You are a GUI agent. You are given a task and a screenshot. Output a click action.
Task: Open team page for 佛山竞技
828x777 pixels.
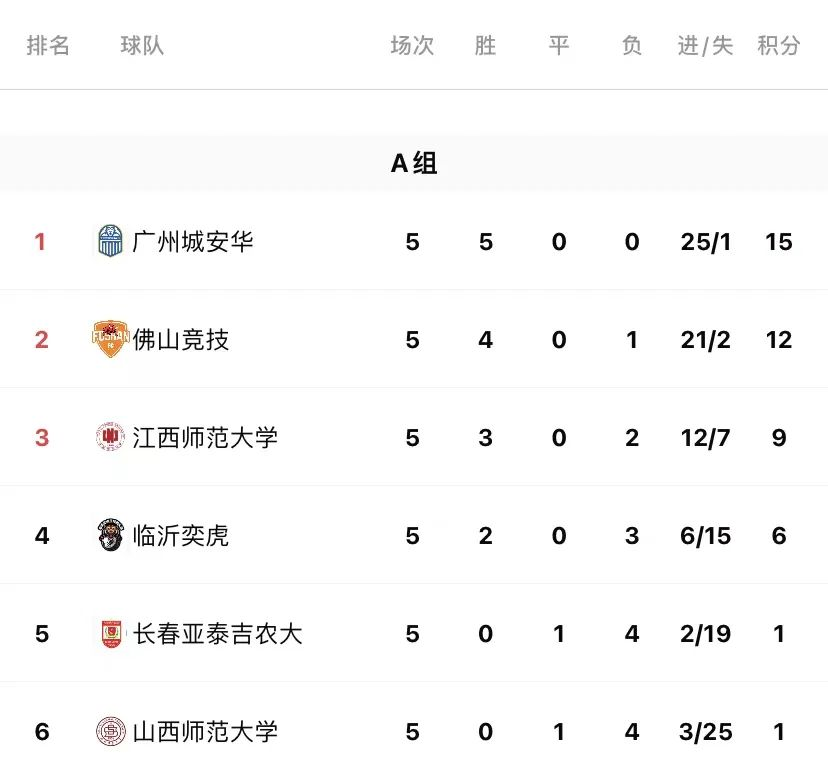[x=181, y=339]
